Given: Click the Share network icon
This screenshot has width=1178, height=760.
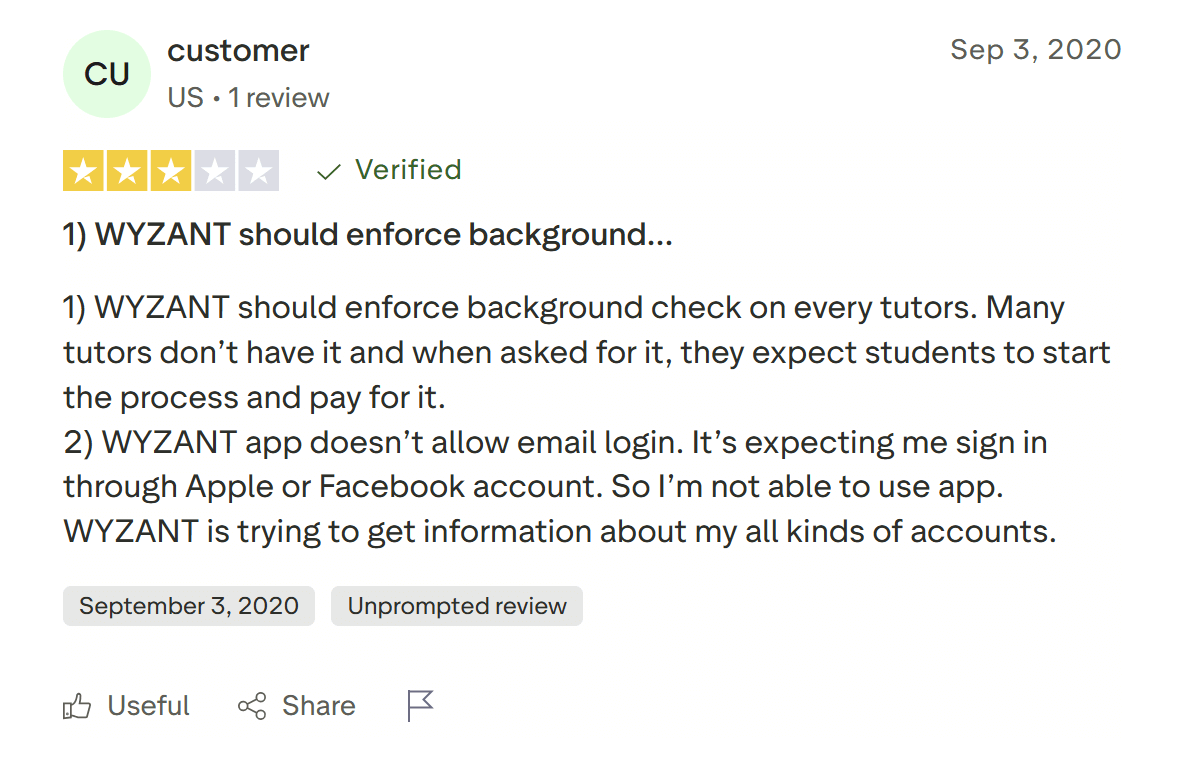Looking at the screenshot, I should tap(252, 707).
